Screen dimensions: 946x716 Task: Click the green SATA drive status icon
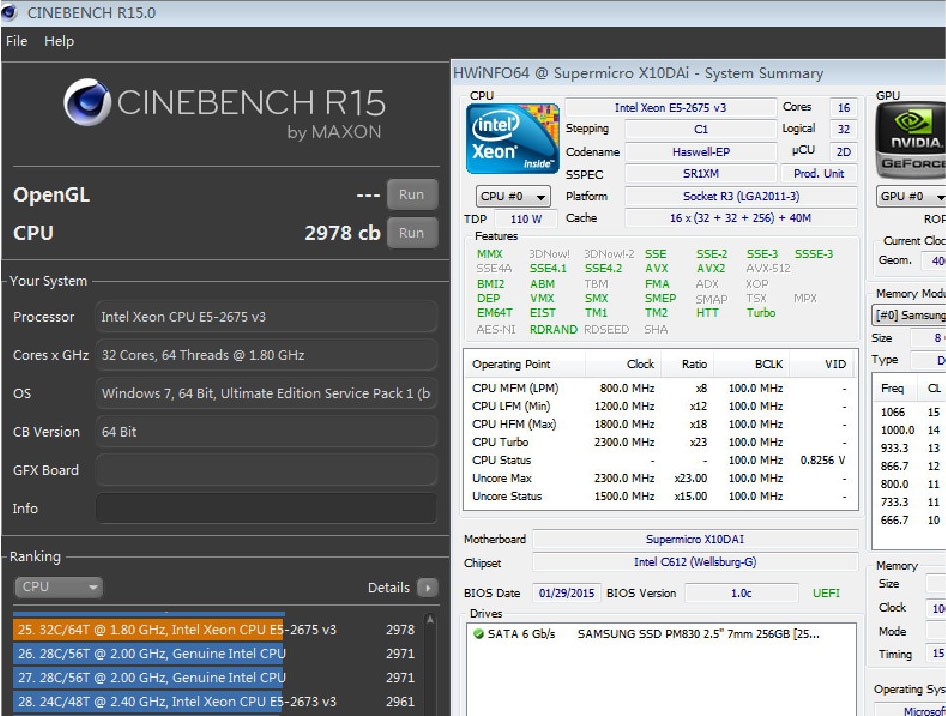[479, 634]
